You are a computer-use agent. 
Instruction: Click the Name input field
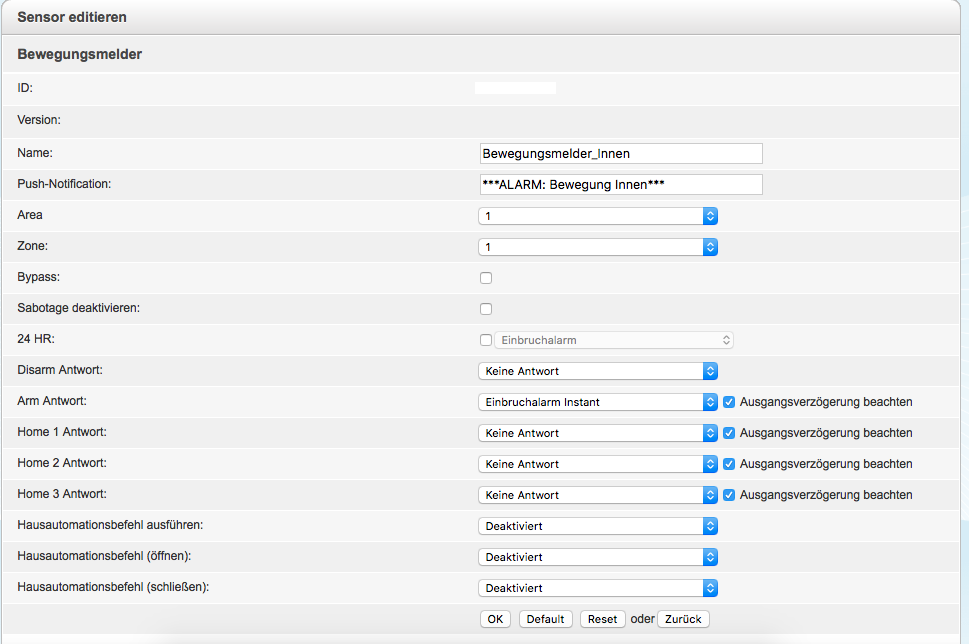click(620, 153)
